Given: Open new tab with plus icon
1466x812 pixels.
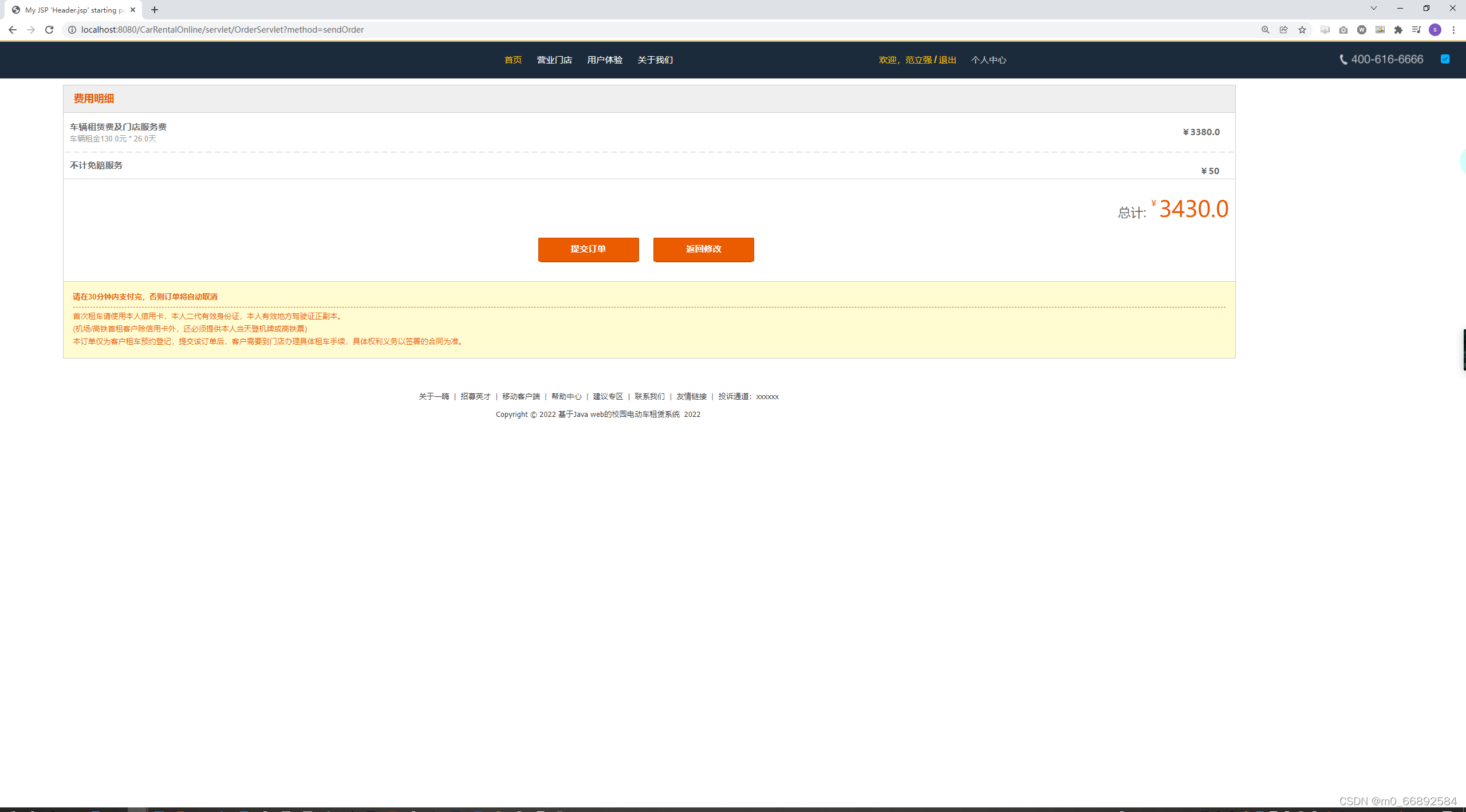Looking at the screenshot, I should (x=155, y=10).
